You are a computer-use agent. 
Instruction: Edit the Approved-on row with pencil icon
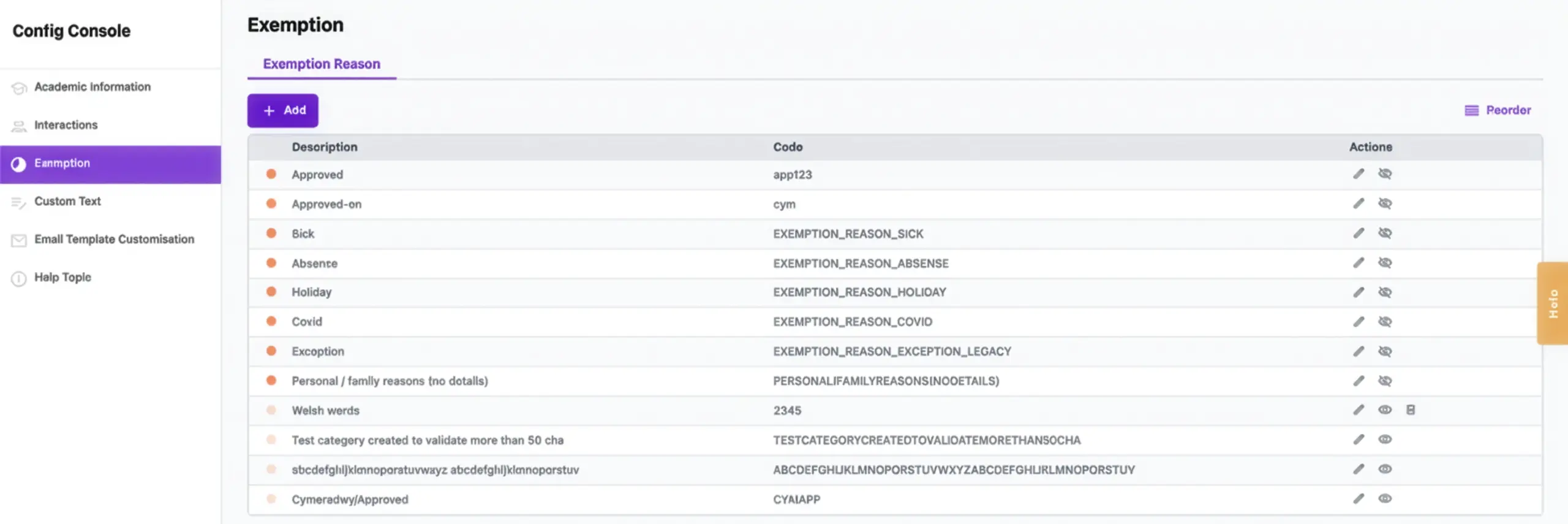1359,203
